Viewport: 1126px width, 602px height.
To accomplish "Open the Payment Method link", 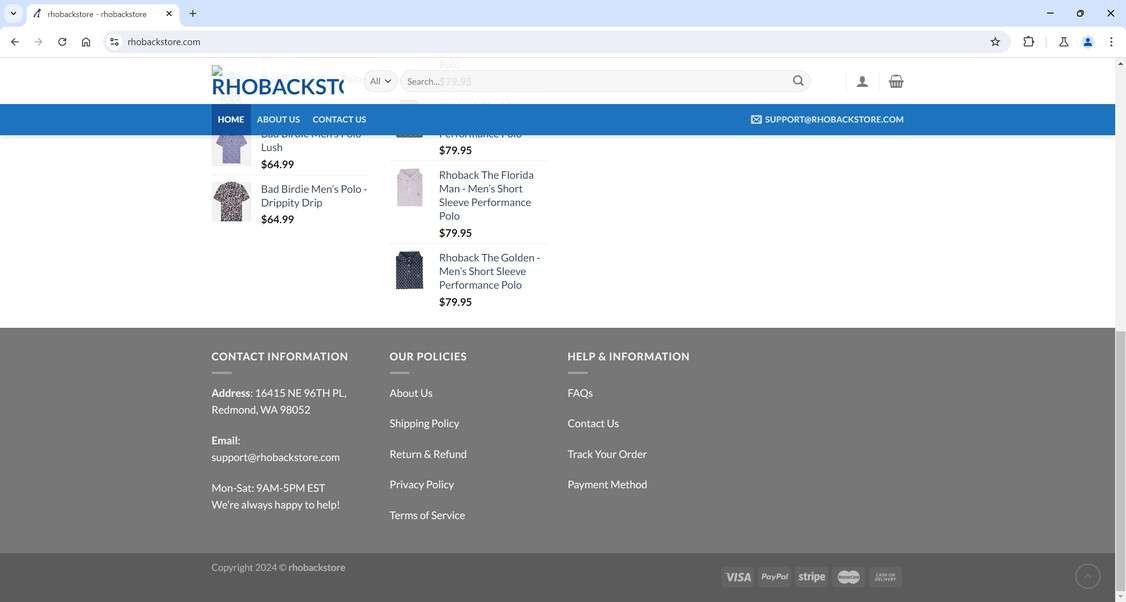I will click(x=607, y=485).
